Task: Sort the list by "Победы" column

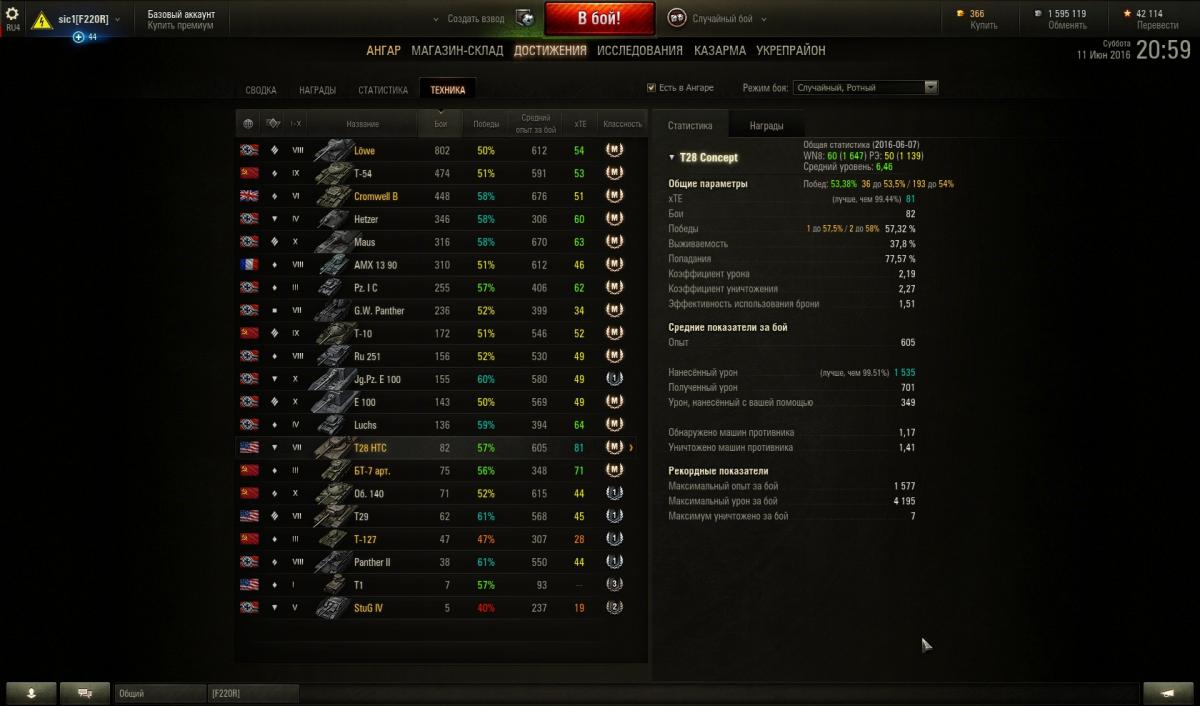Action: tap(486, 124)
